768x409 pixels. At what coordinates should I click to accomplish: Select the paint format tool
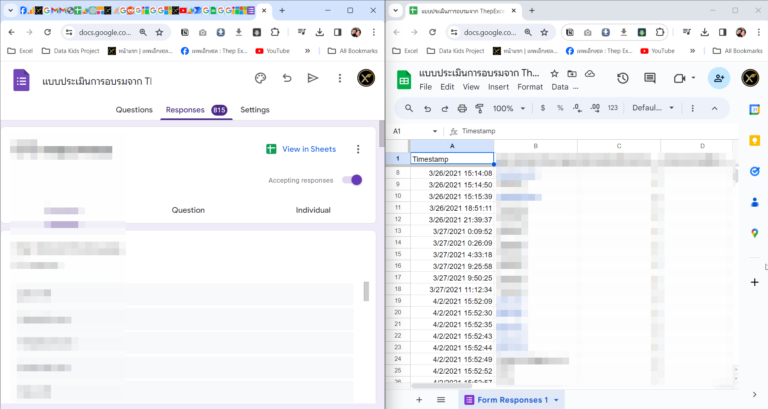click(480, 108)
